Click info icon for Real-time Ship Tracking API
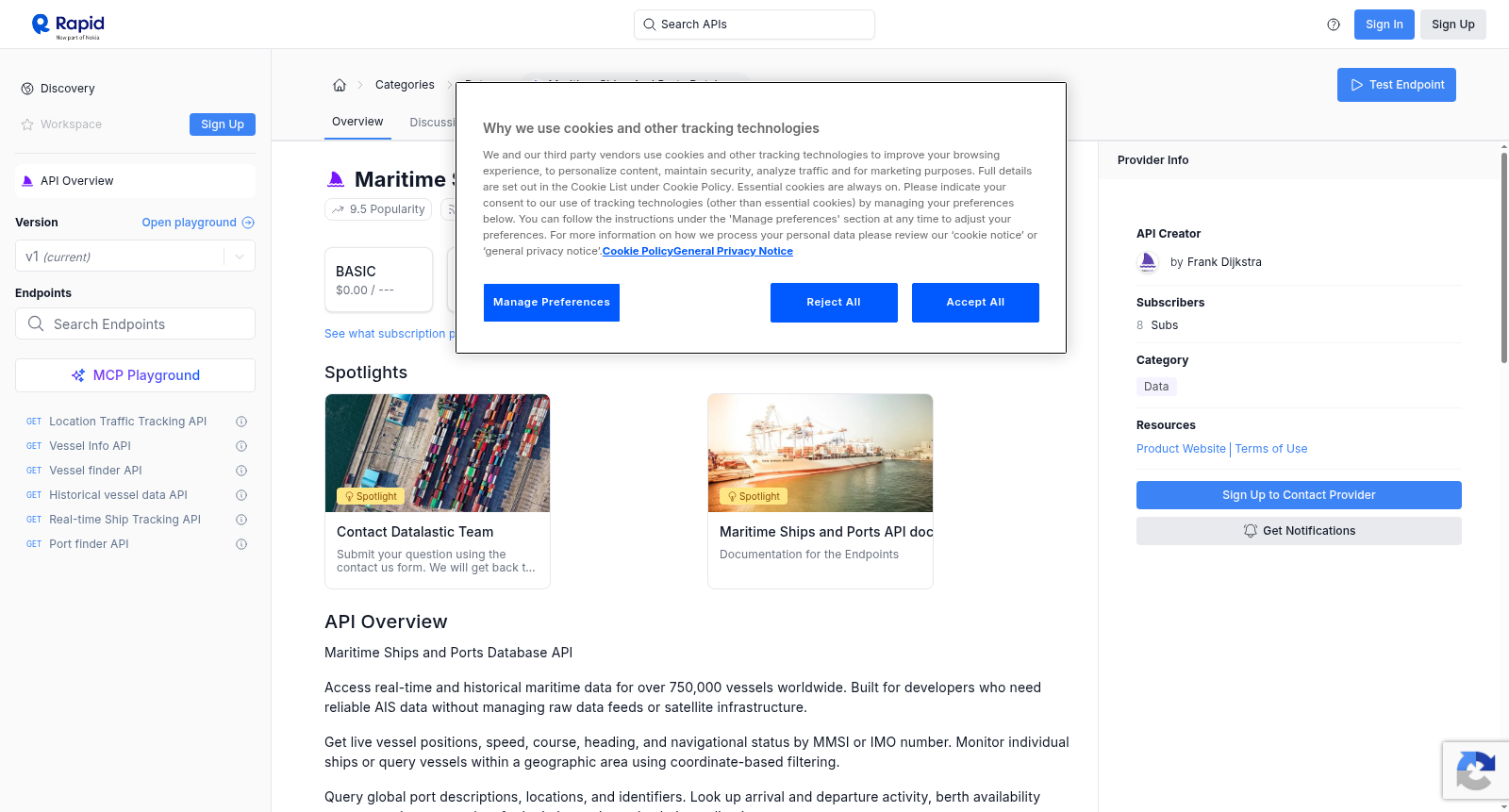Viewport: 1509px width, 812px height. [241, 520]
